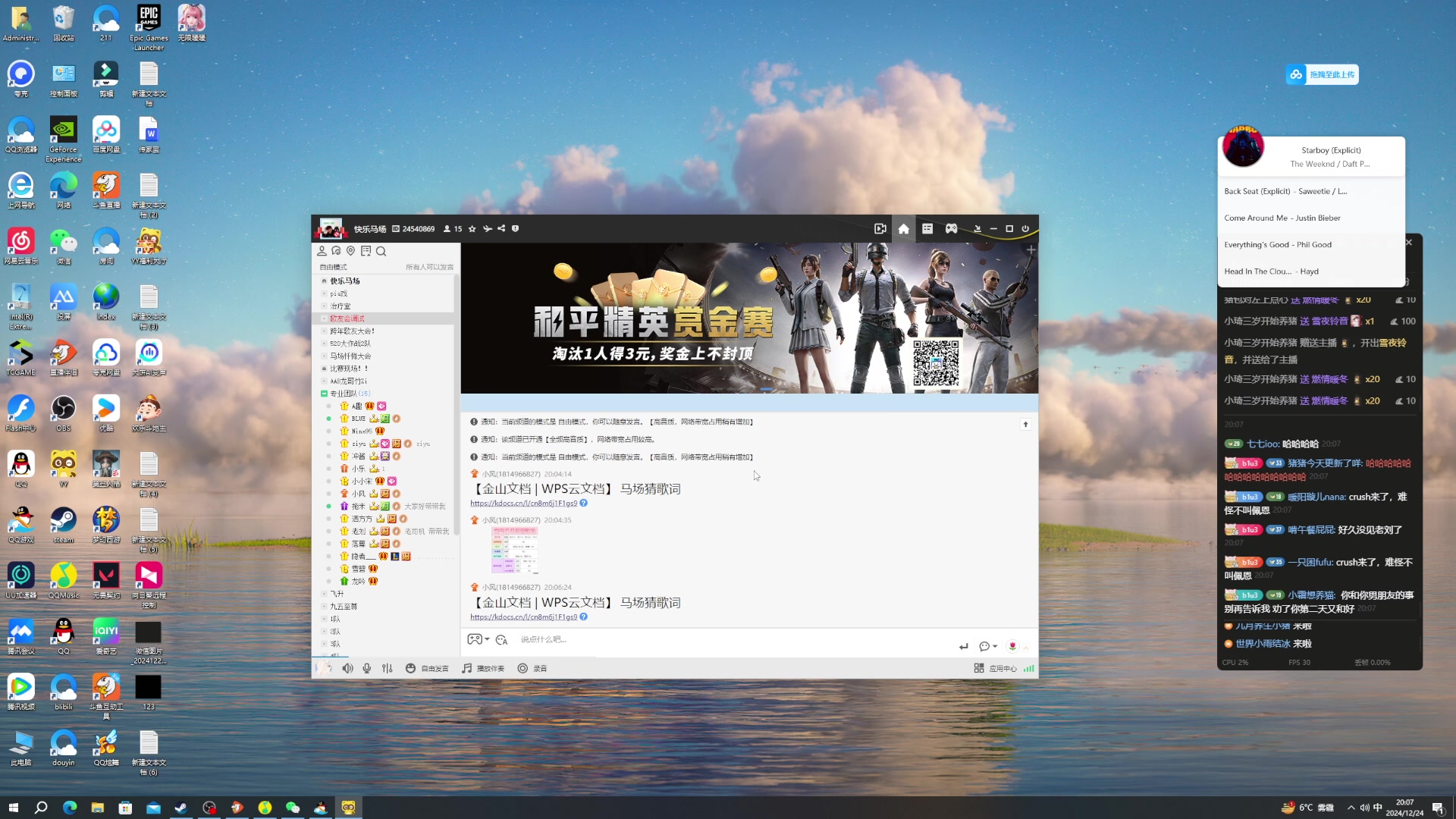Open the game icon dropdown arrow in chat input
This screenshot has width=1456, height=819.
click(x=487, y=639)
